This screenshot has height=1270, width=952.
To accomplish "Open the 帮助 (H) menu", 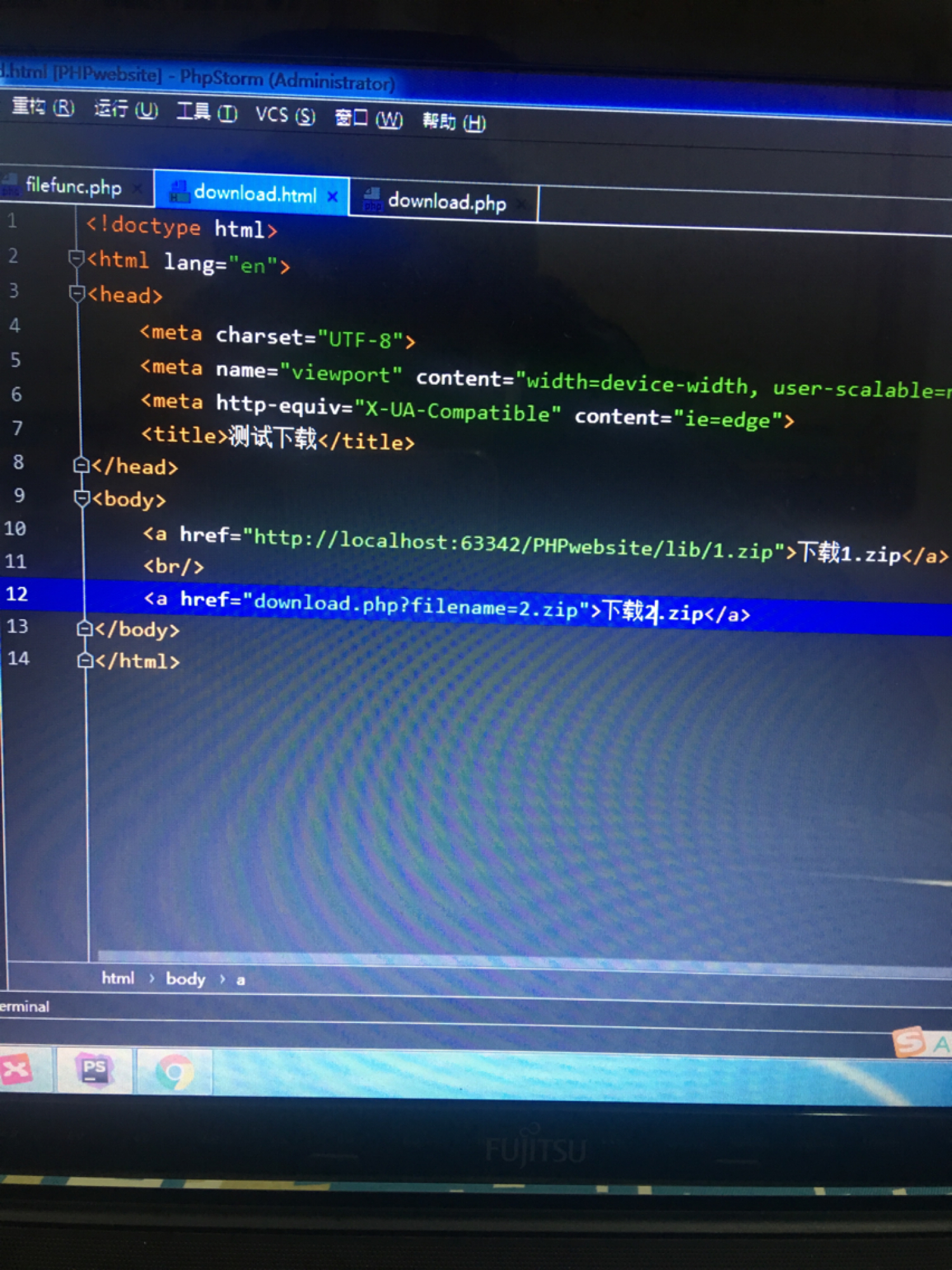I will (454, 121).
